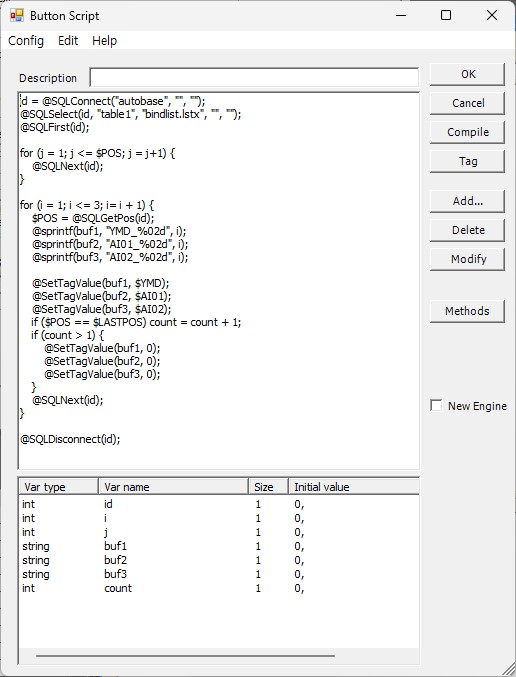Select the buf2 variable row

[x=219, y=560]
